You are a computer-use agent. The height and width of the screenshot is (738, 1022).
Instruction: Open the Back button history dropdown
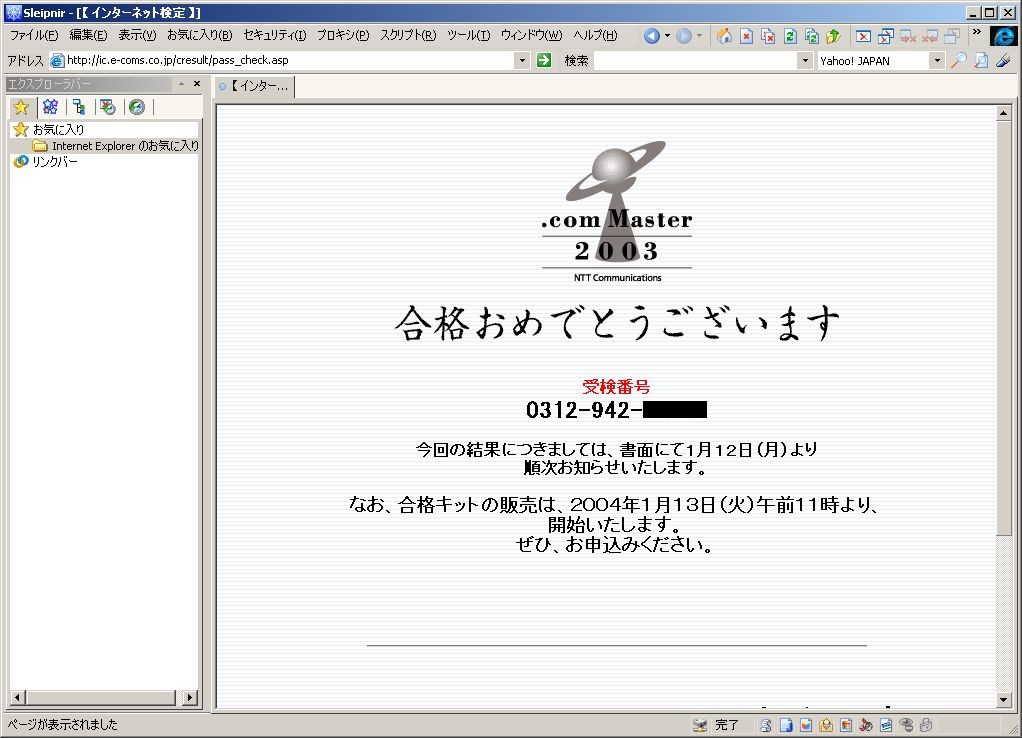667,36
